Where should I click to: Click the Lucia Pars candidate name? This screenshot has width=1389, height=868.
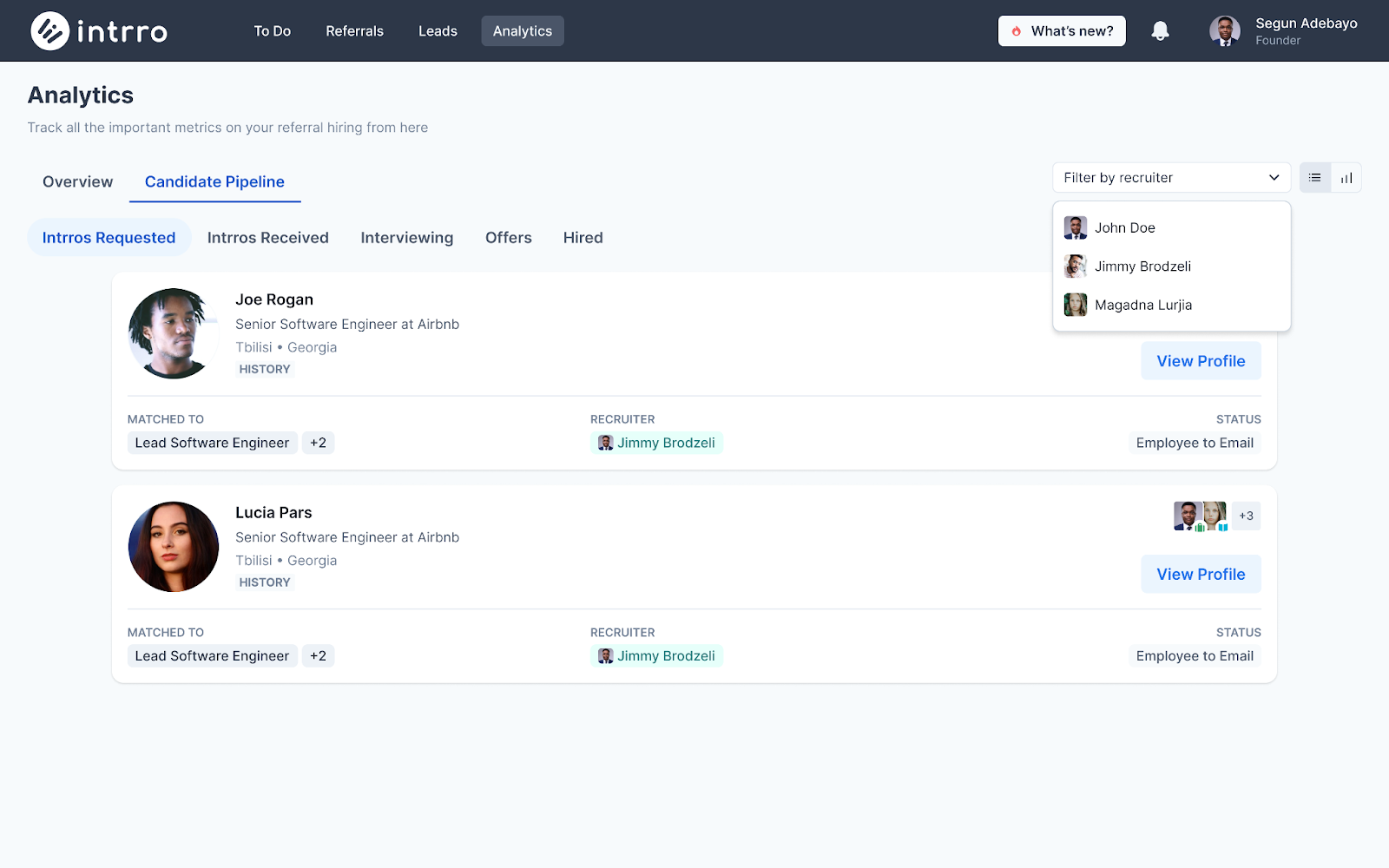click(273, 513)
